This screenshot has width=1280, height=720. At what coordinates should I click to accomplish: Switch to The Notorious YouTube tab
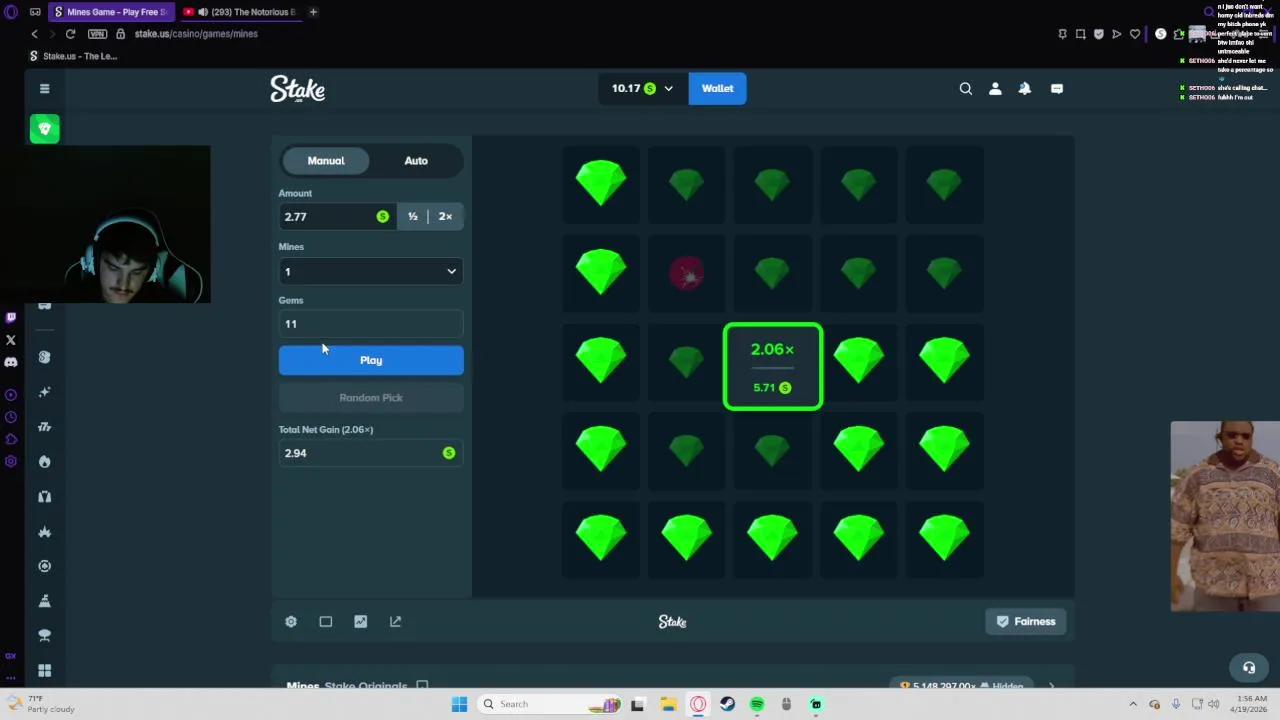click(x=240, y=12)
